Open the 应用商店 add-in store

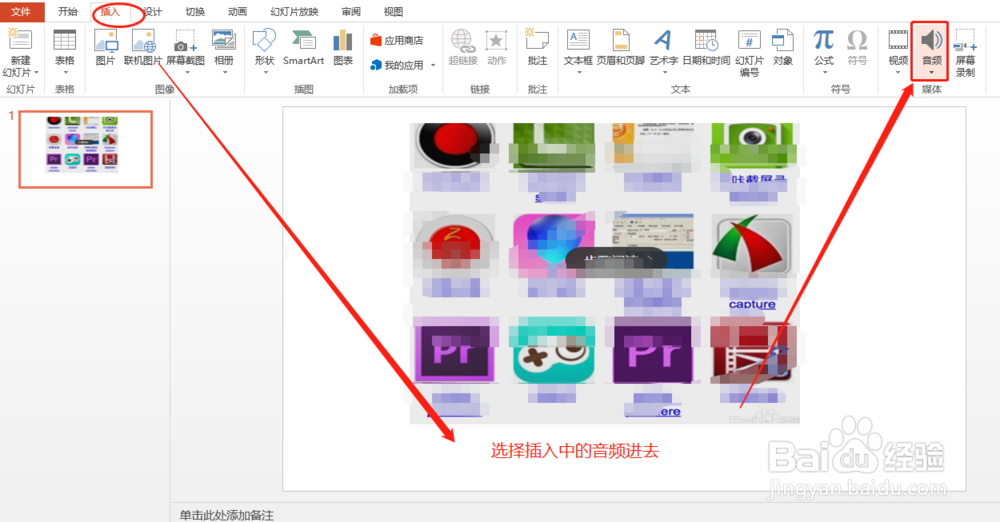[397, 40]
